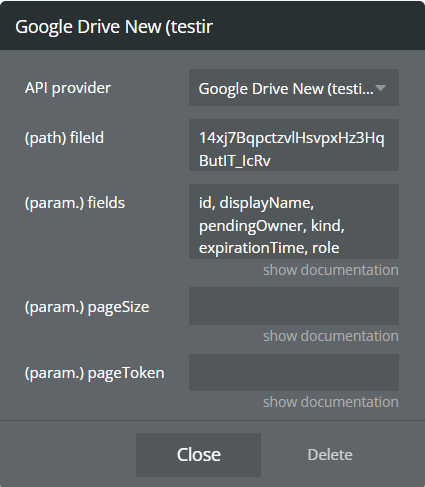Screen dimensions: 425x487
Task: Click the dropdown arrow next to Google Drive New
Action: point(380,88)
